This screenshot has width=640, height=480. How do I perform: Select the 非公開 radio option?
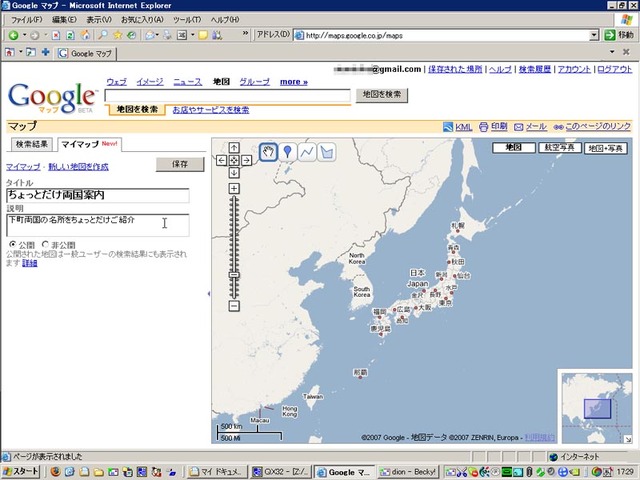[46, 244]
